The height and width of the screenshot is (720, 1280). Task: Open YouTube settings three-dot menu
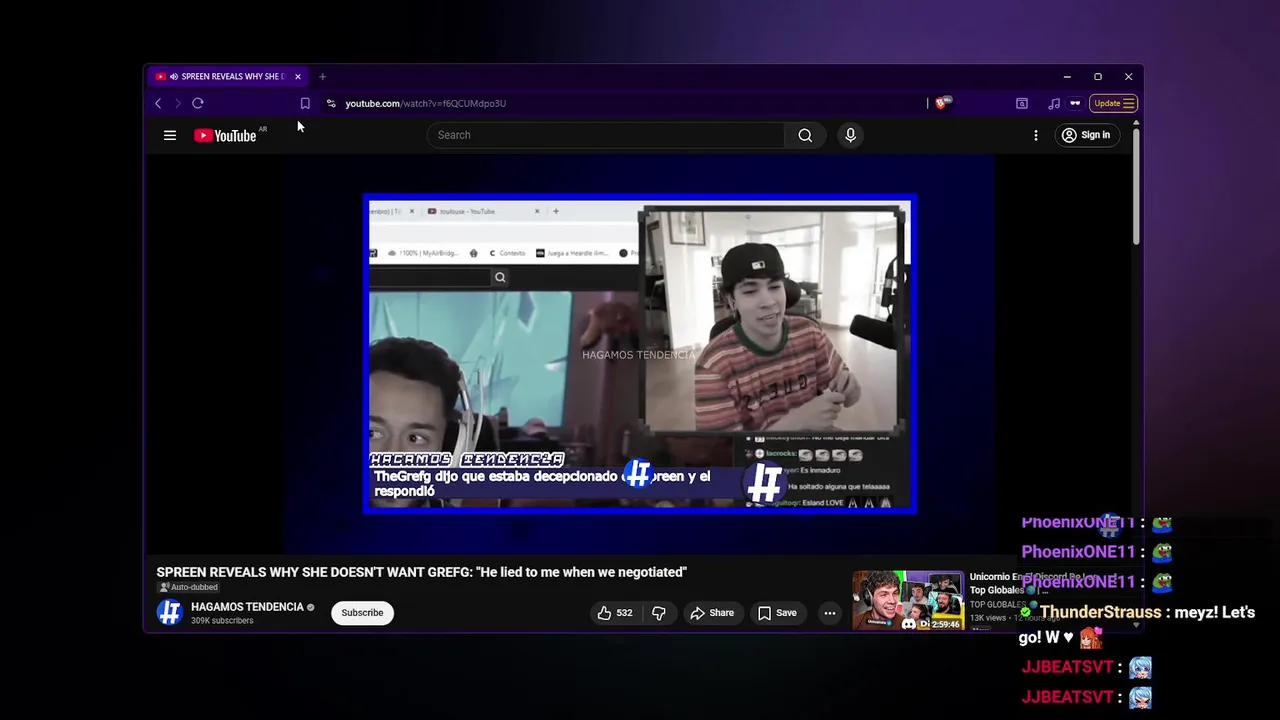click(1036, 135)
